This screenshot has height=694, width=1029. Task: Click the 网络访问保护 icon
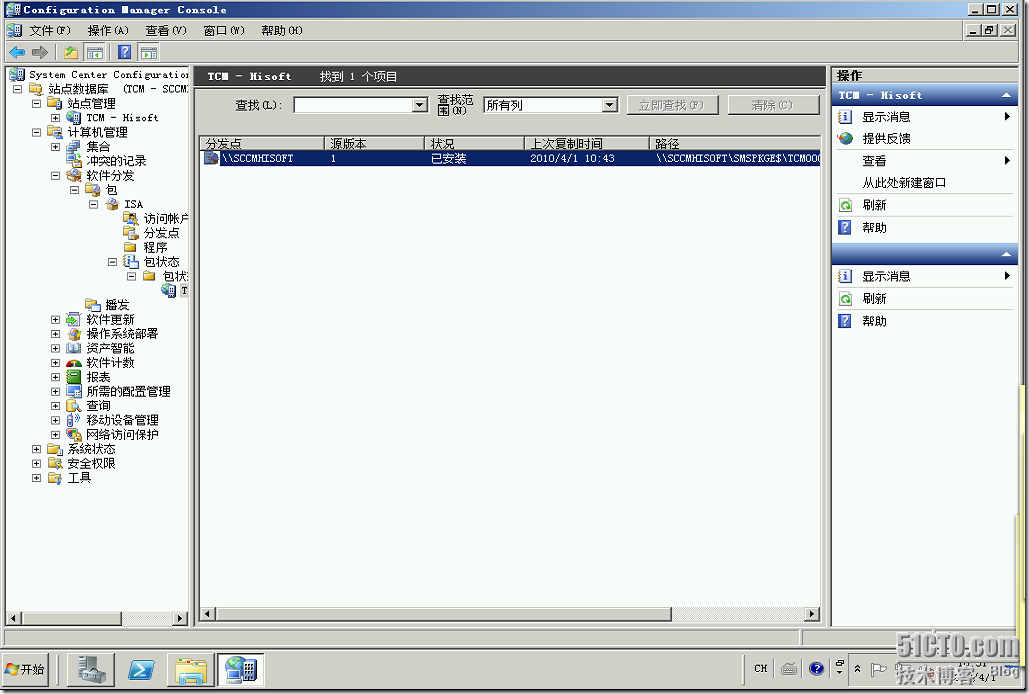click(74, 435)
